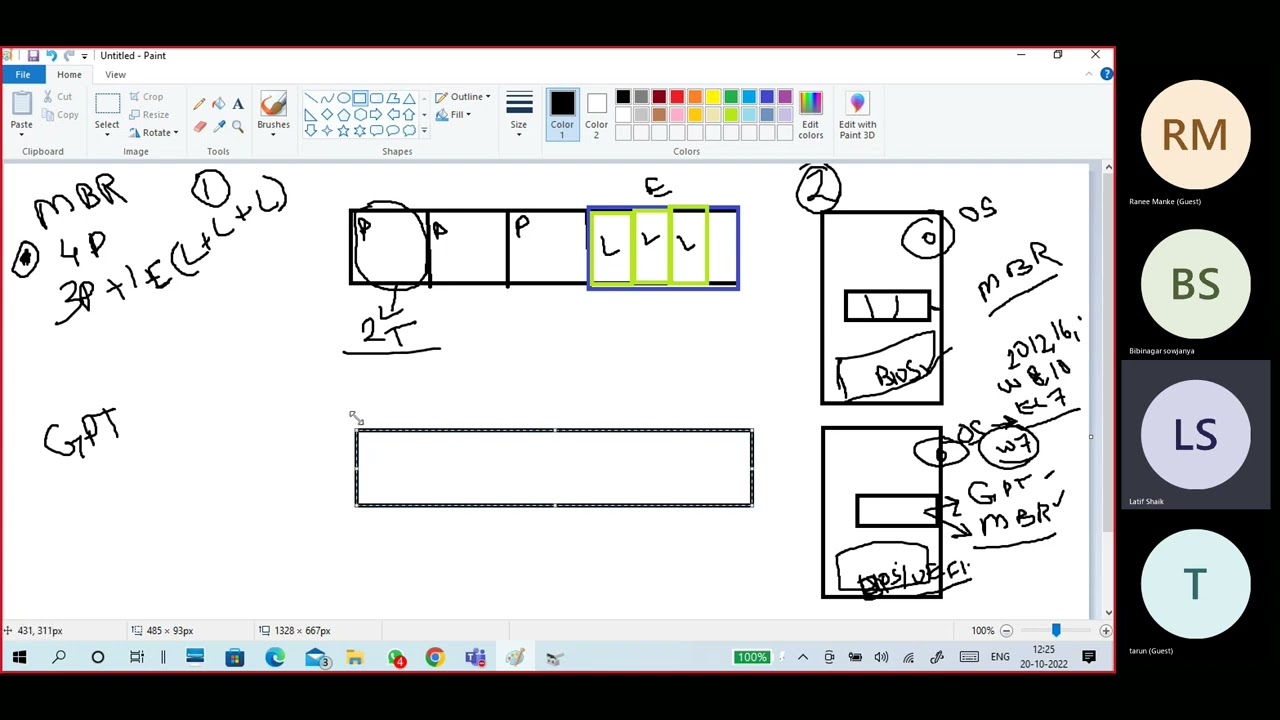Select the Curve shape
Screen dimensions: 1280x720
point(327,98)
